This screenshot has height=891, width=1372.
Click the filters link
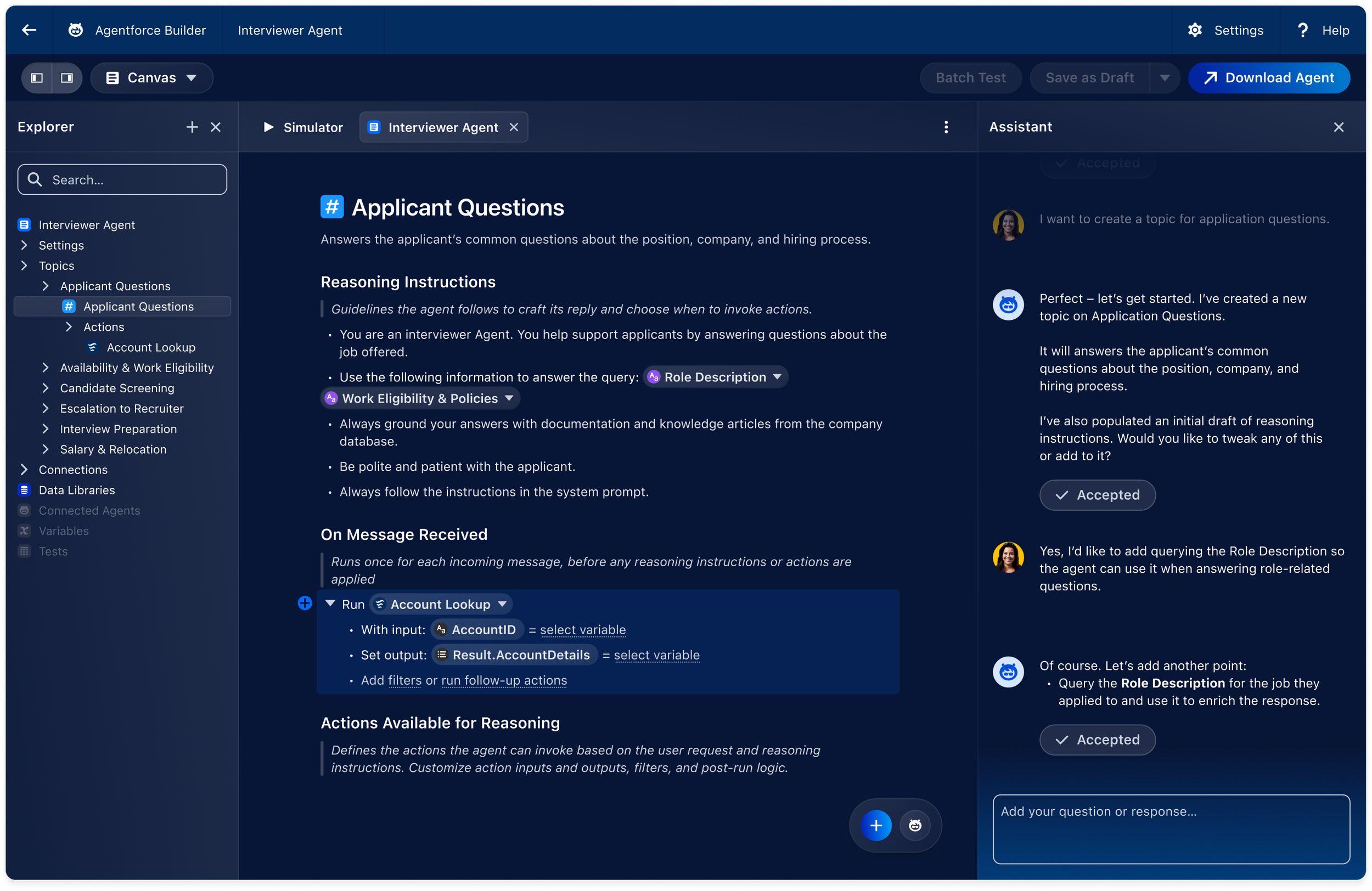tap(405, 681)
